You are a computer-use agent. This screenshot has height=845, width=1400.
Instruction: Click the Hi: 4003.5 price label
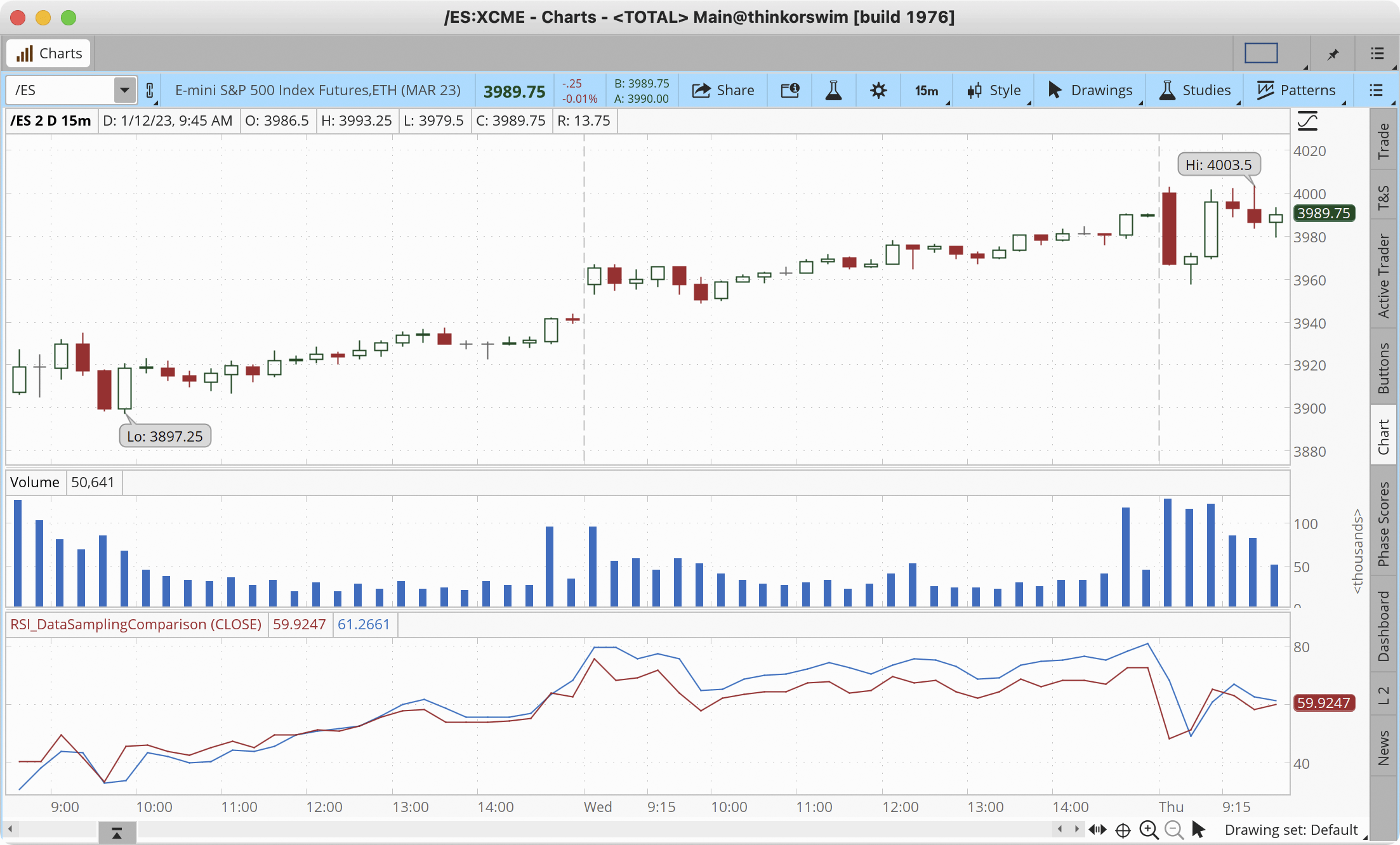[1219, 165]
